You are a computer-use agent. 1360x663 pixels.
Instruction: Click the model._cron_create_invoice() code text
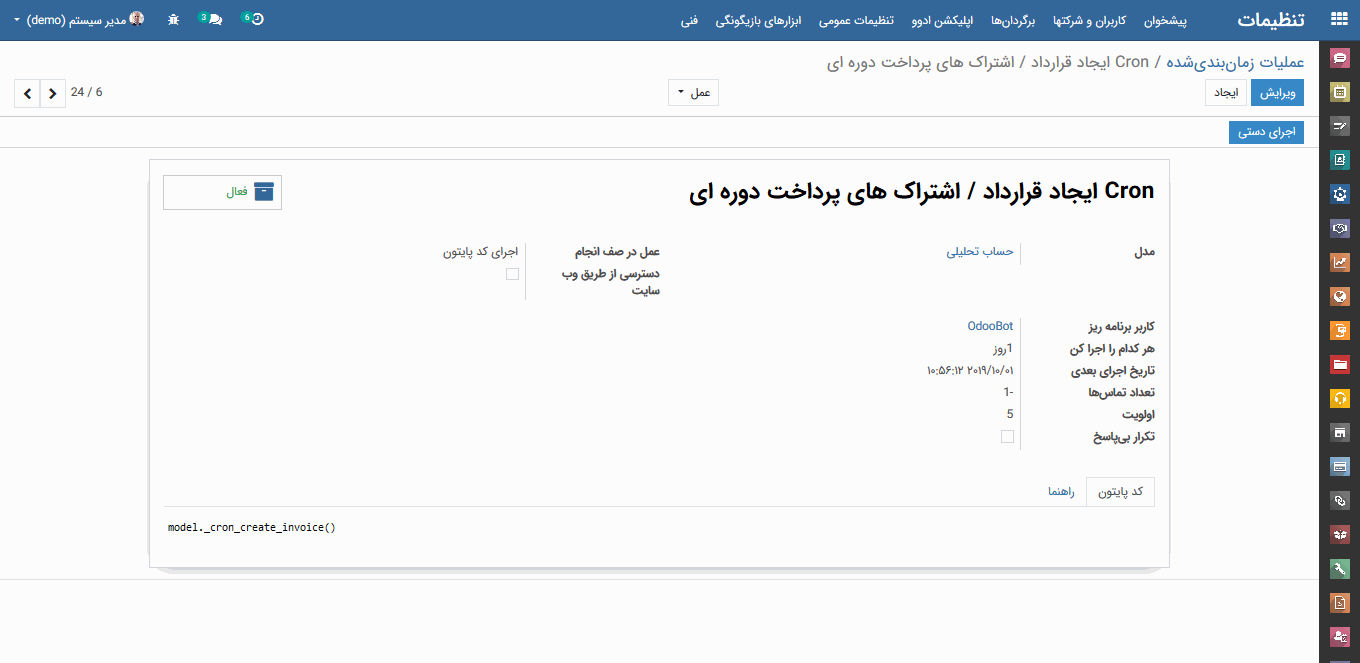click(251, 527)
